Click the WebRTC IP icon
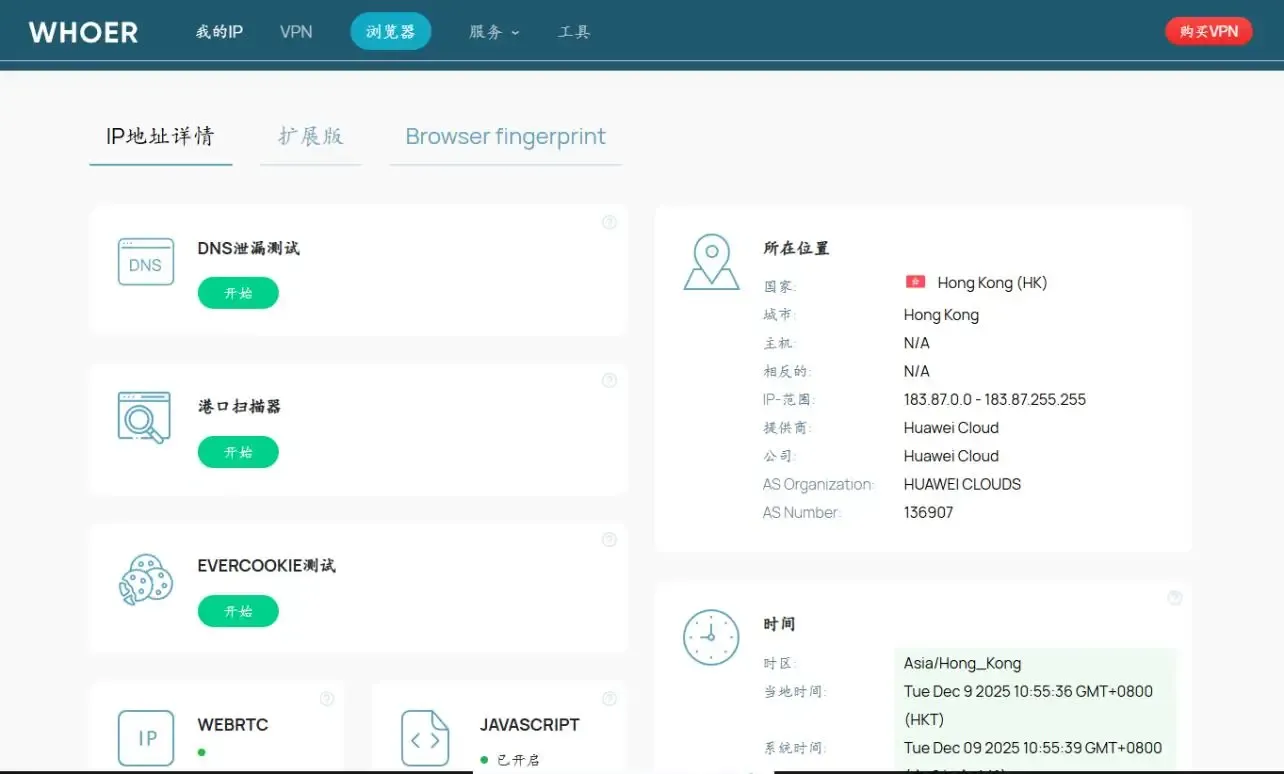The image size is (1284, 774). (x=146, y=738)
